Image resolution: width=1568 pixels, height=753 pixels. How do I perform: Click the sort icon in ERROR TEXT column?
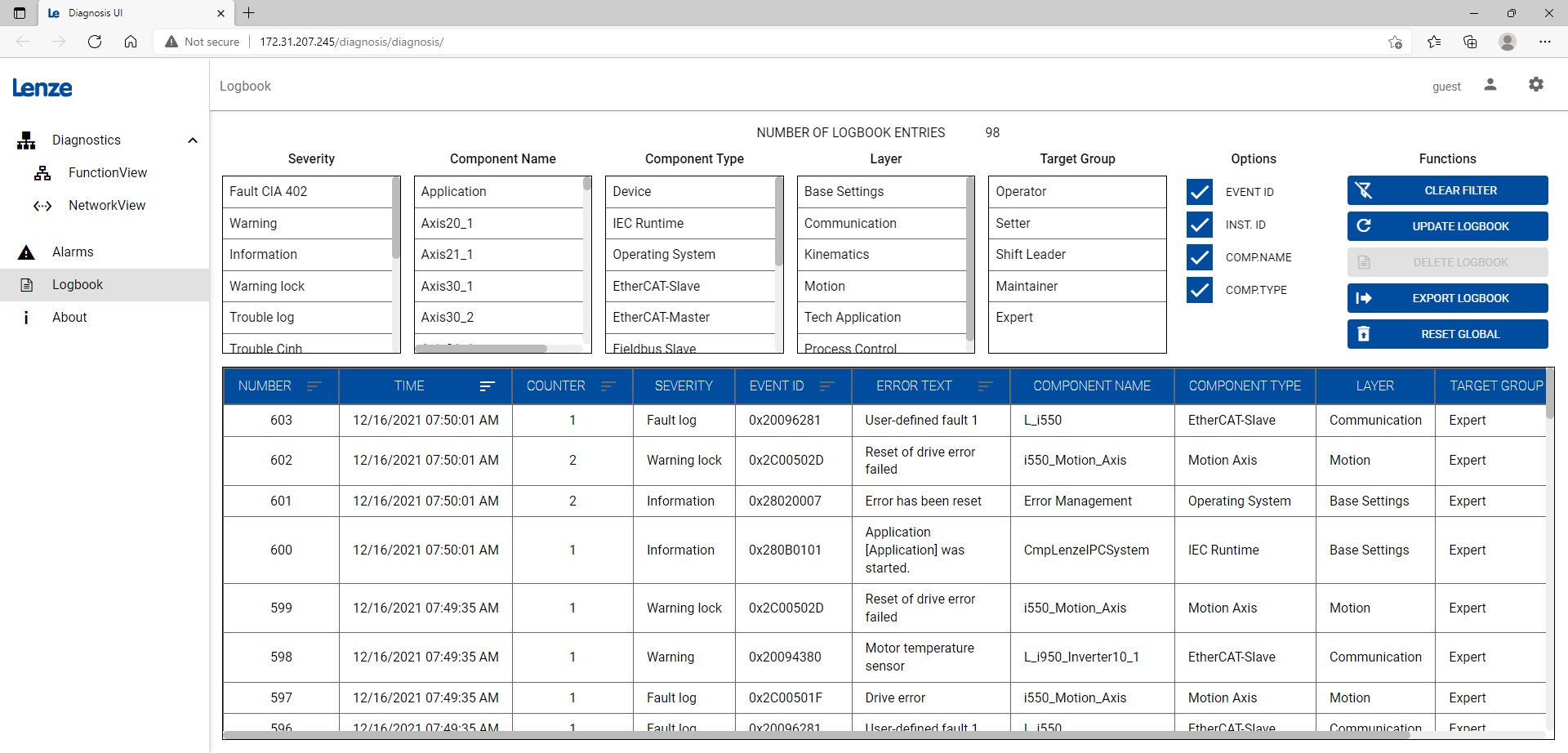(985, 386)
